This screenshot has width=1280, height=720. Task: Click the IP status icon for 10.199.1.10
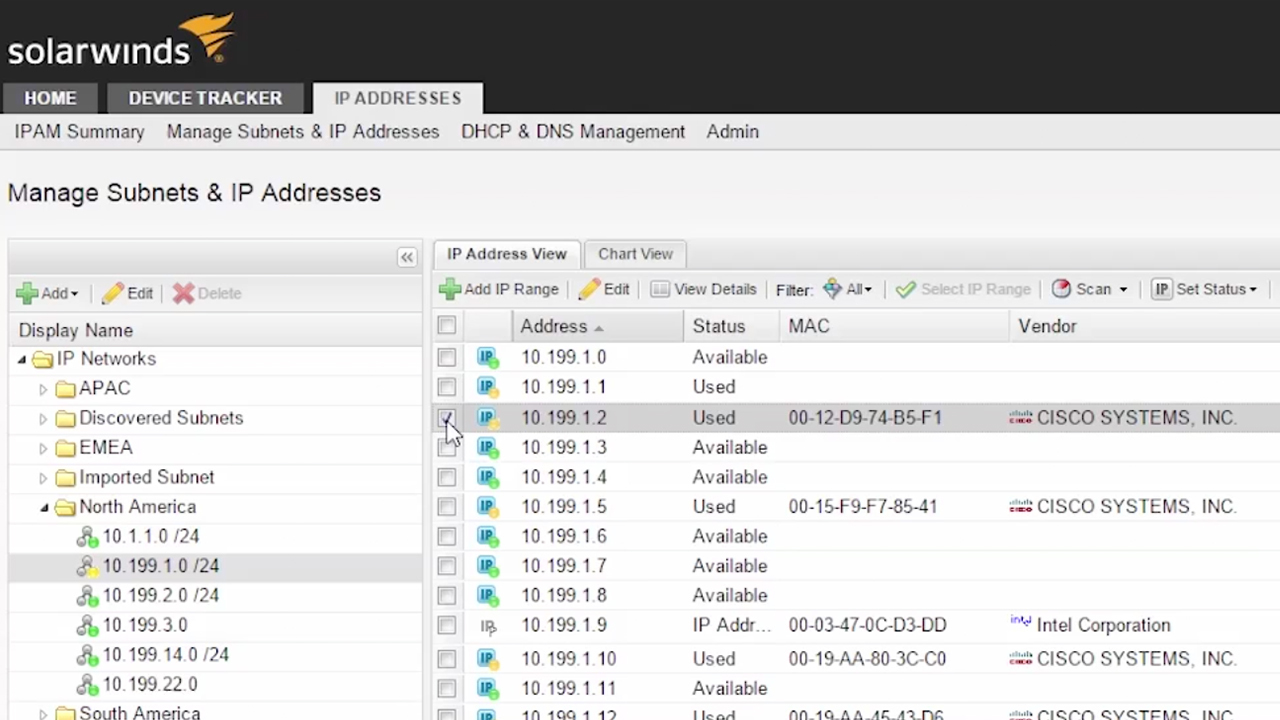(487, 658)
